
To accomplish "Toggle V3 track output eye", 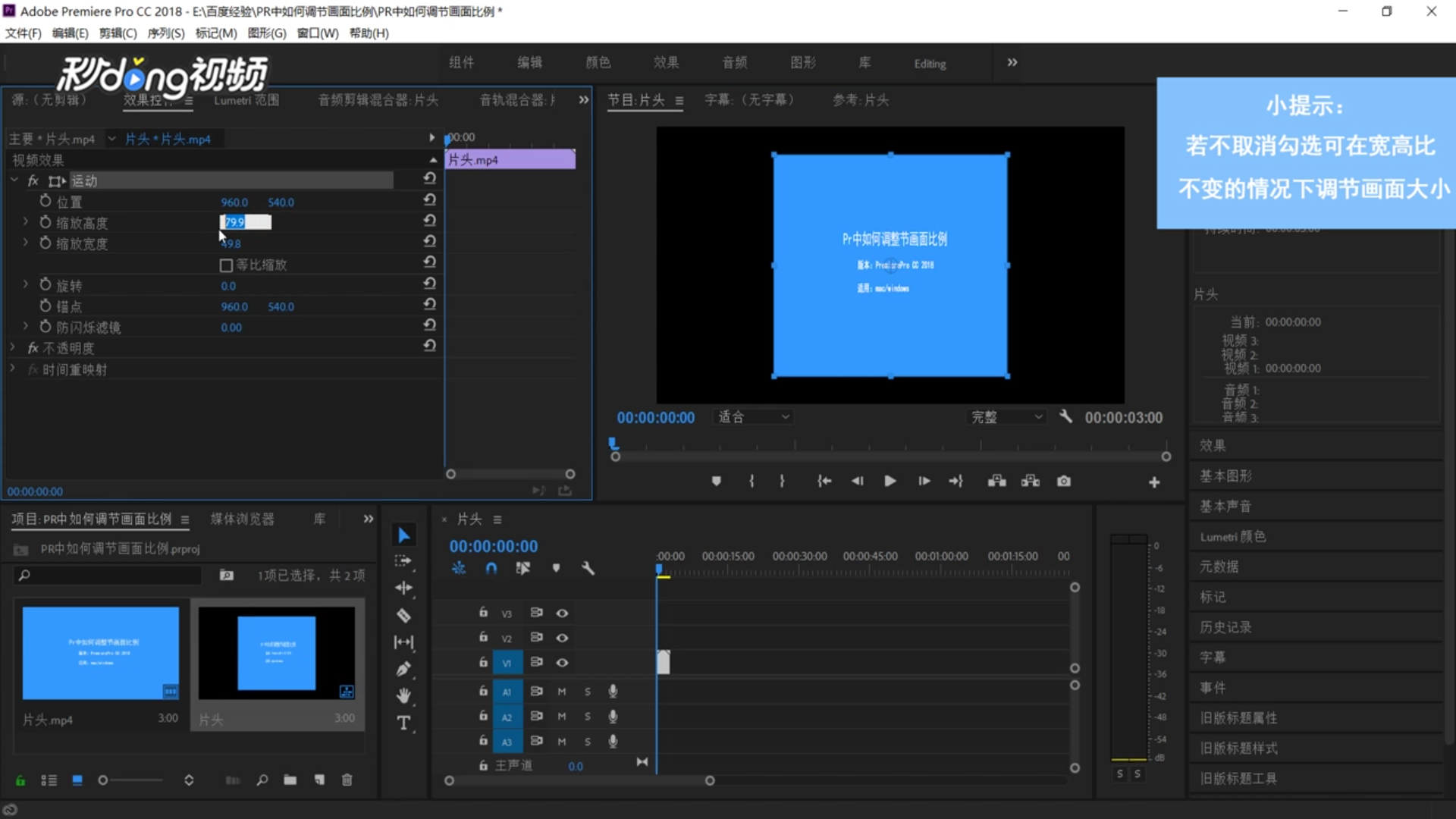I will pos(562,613).
